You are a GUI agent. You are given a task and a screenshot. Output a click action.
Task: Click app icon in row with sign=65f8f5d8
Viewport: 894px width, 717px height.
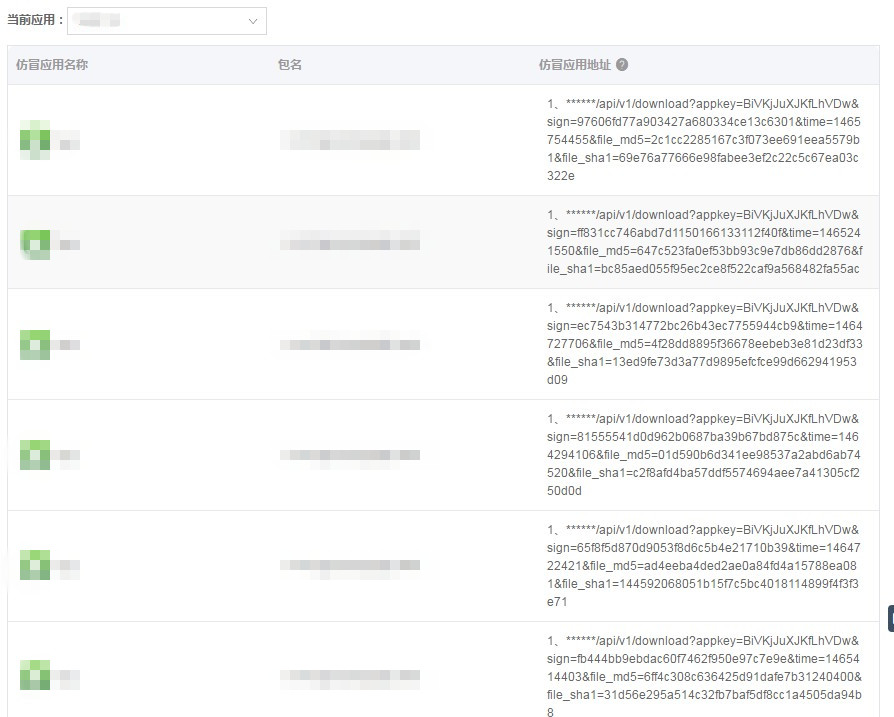tap(35, 565)
